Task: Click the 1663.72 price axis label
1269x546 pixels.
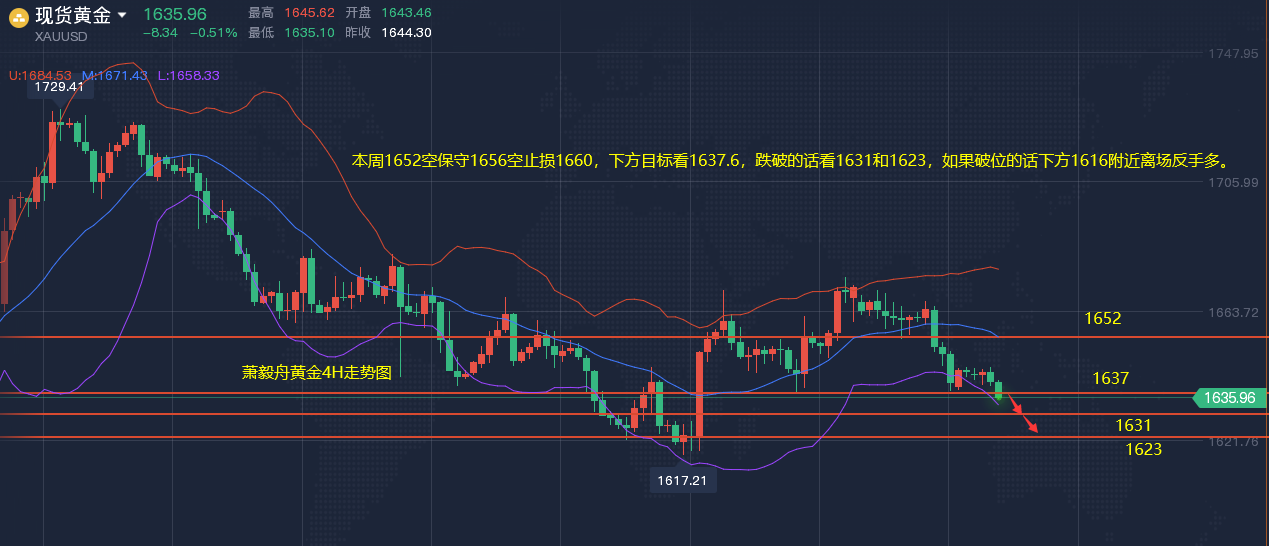Action: point(1232,312)
